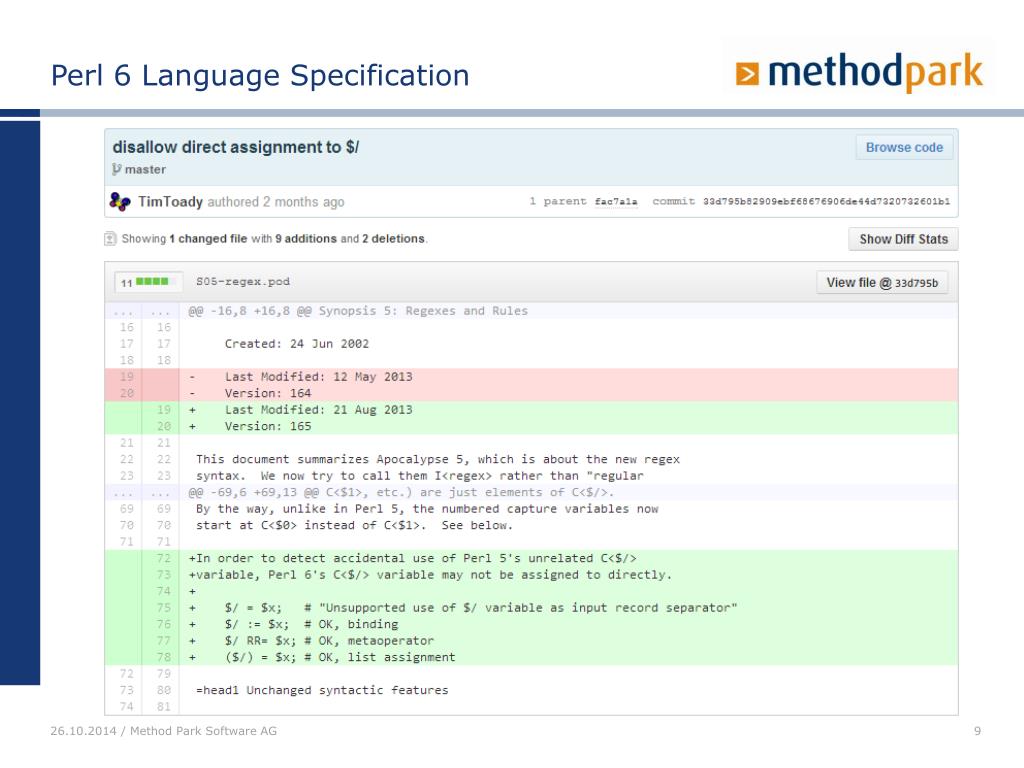Image resolution: width=1024 pixels, height=768 pixels.
Task: Click the '2 deletions' text
Action: tap(393, 239)
